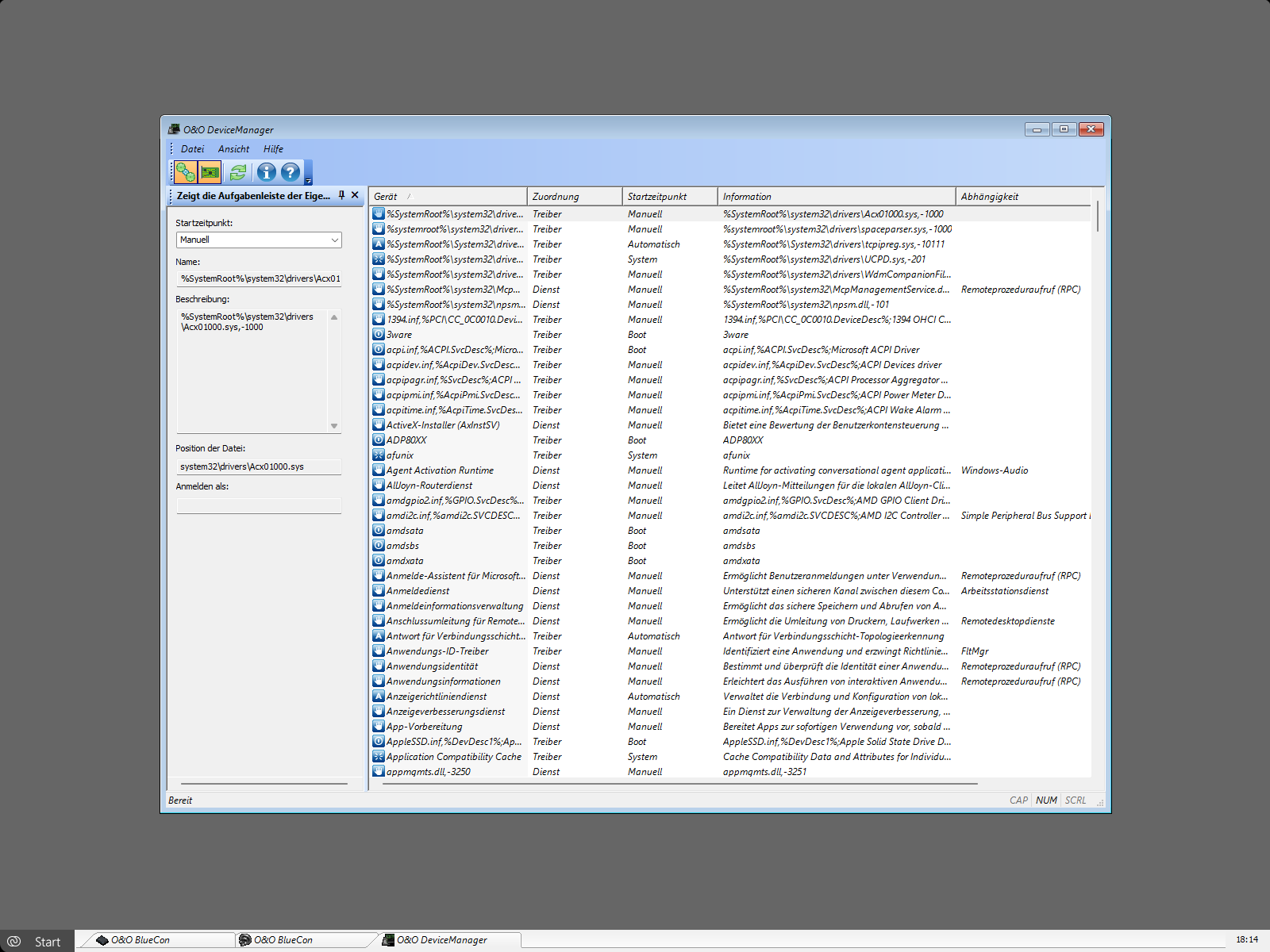Click the 18:14 clock on taskbar

[x=1247, y=939]
